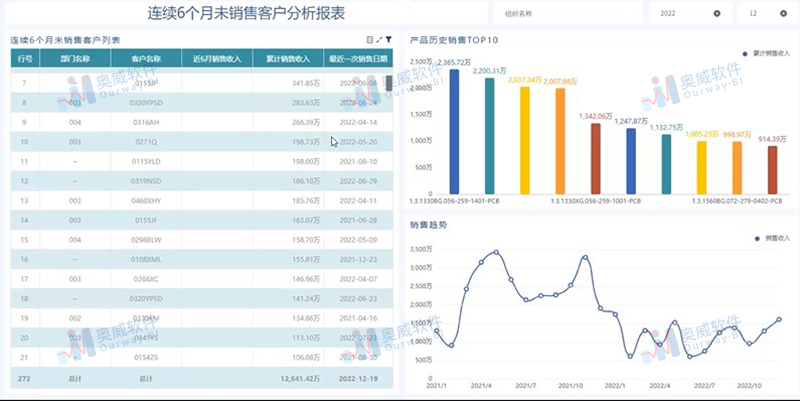
Task: Click the last sale date 2021-12-23
Action: [x=358, y=259]
